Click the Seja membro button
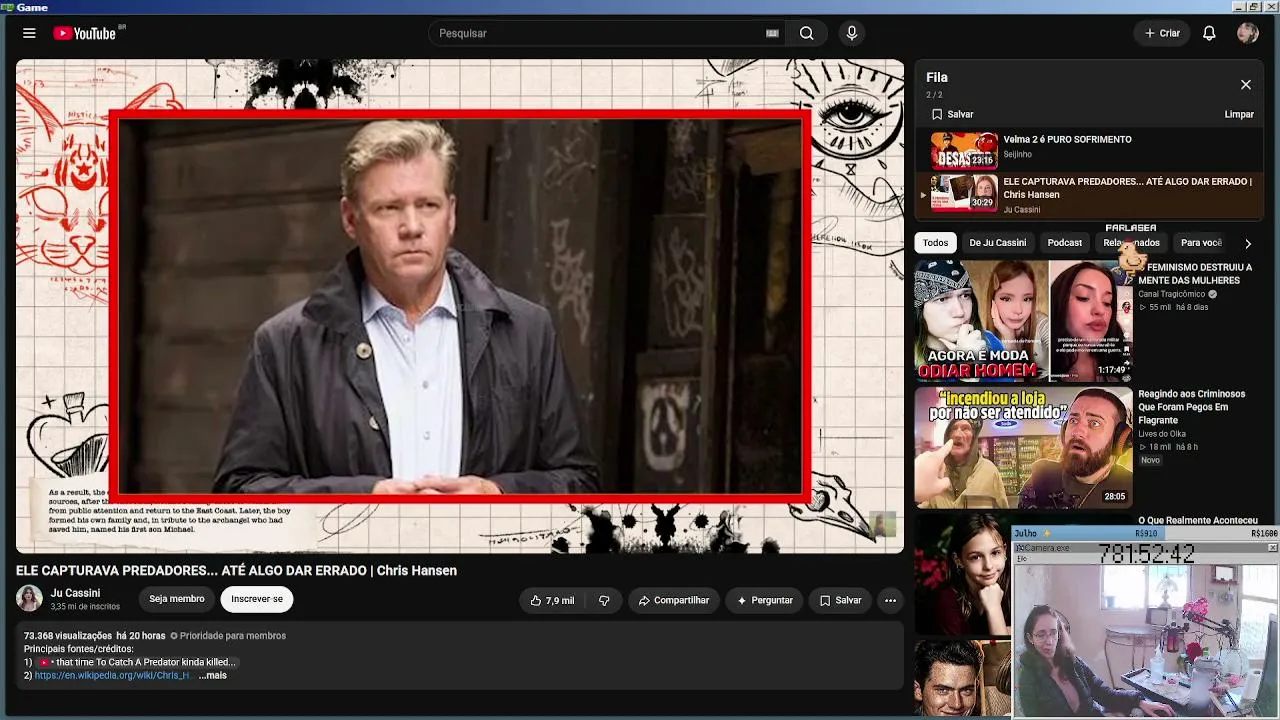 tap(177, 599)
